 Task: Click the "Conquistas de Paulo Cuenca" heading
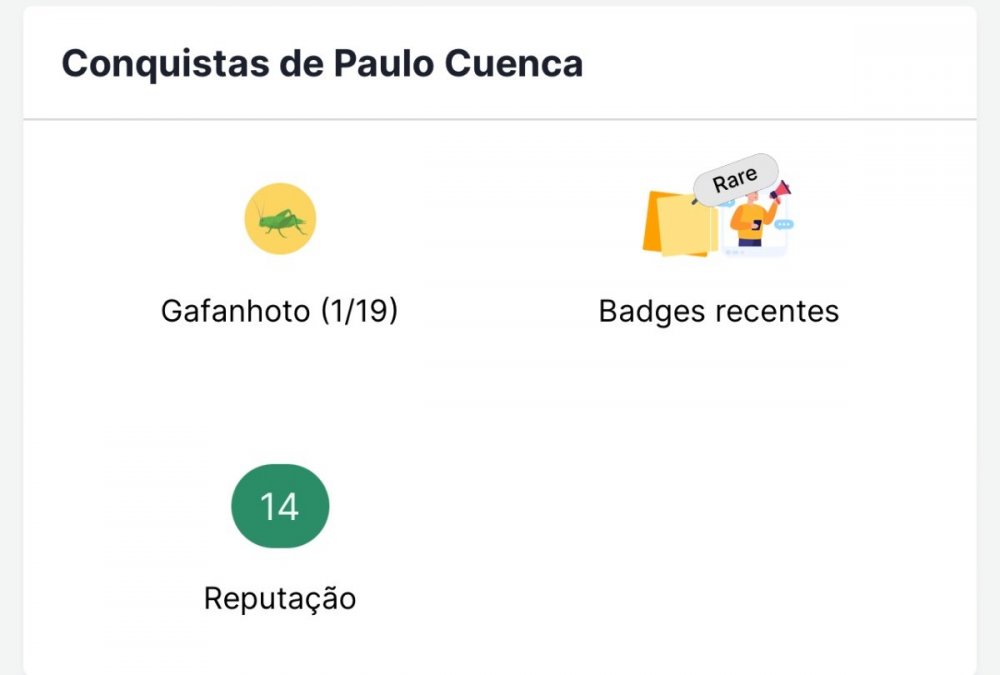pos(322,64)
